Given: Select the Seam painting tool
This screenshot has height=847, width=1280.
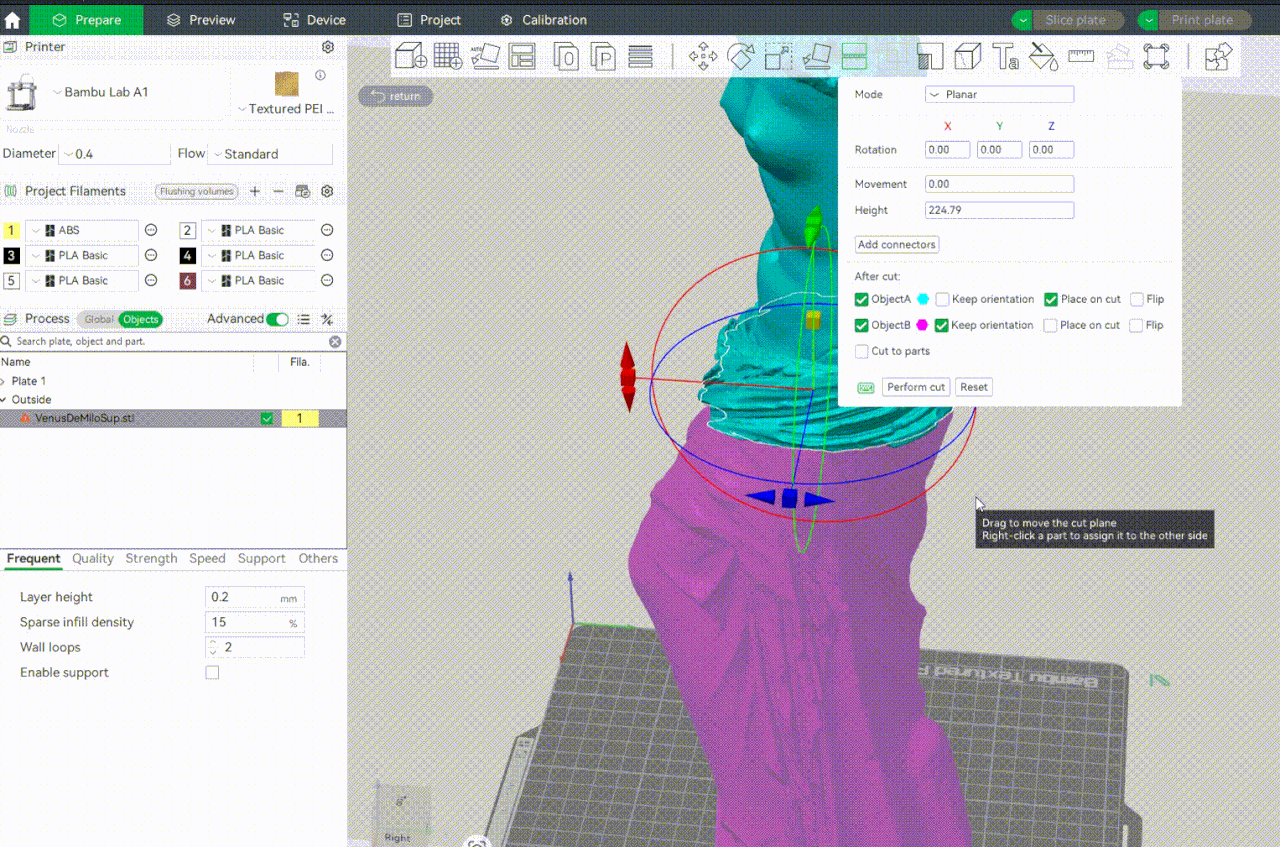Looking at the screenshot, I should [x=967, y=56].
